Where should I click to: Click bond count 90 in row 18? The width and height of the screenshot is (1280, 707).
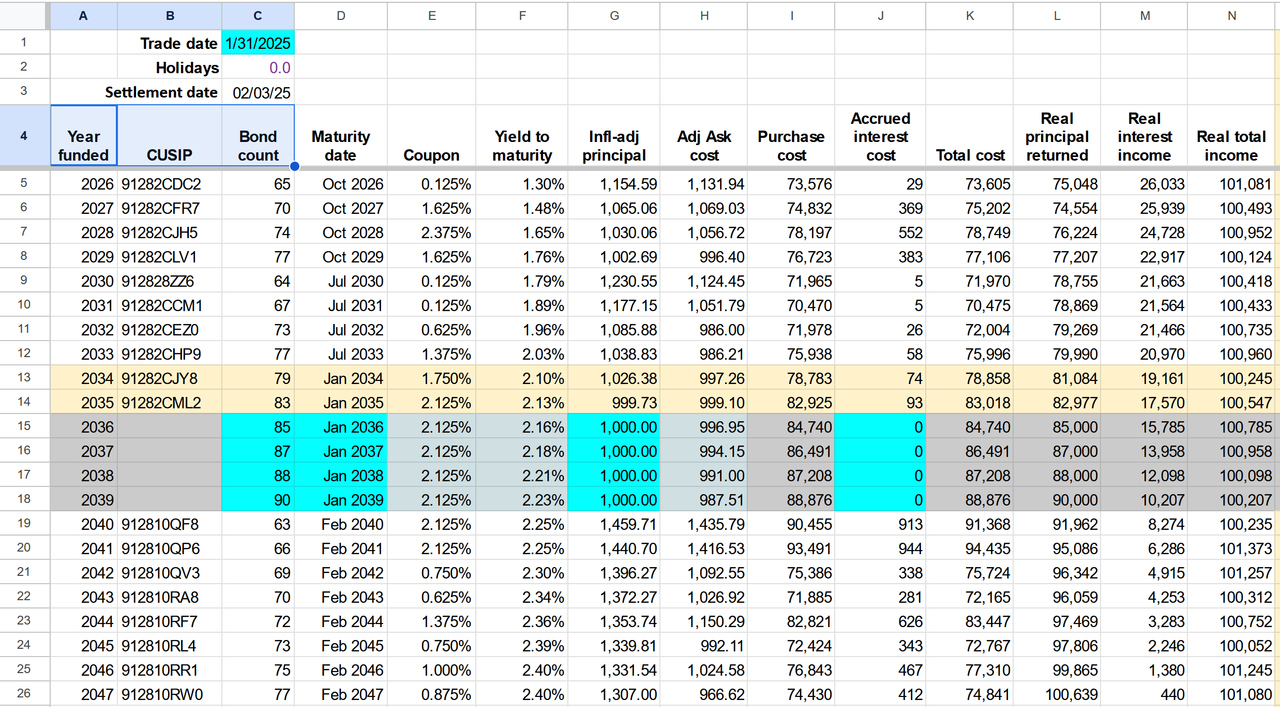tap(258, 500)
